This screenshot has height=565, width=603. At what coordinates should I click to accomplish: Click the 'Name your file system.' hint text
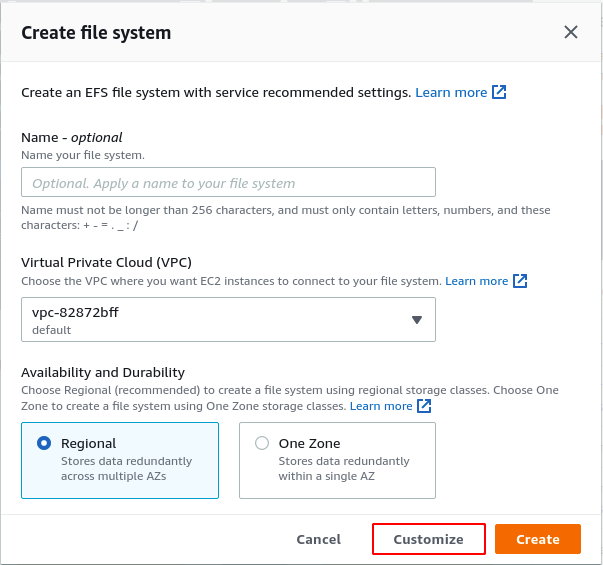coord(83,155)
